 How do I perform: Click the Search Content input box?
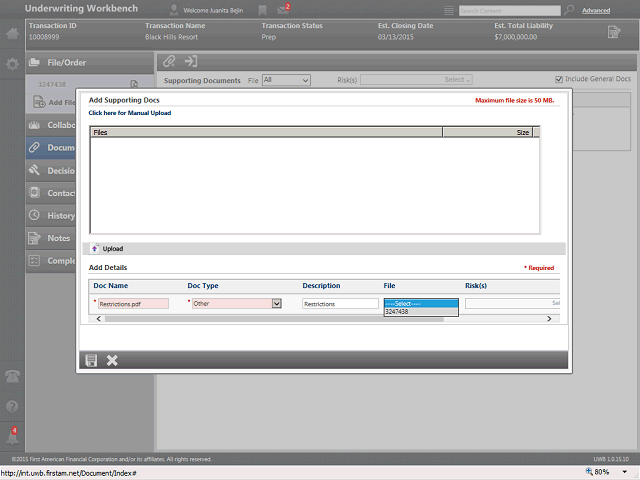coord(509,11)
